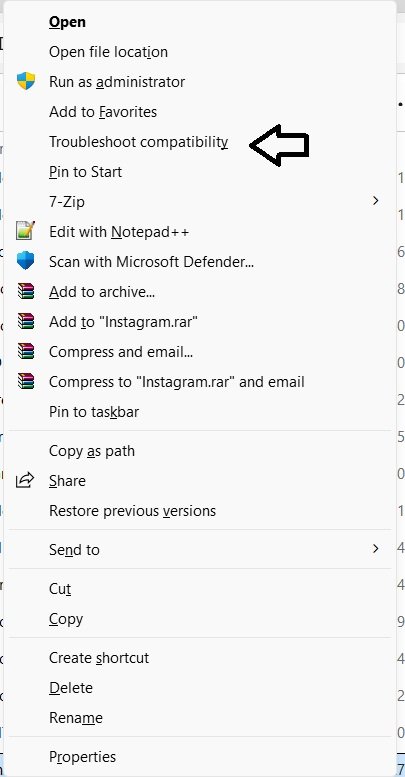Viewport: 405px width, 777px height.
Task: Expand the Send to submenu arrow
Action: 375,549
